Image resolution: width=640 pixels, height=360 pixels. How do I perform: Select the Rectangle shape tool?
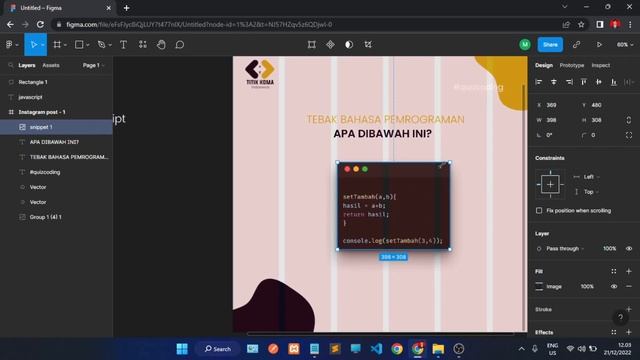click(x=79, y=44)
